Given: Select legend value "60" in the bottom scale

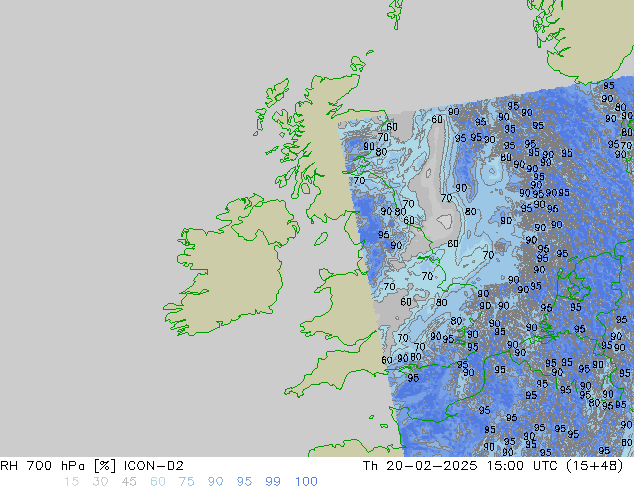Looking at the screenshot, I should tap(158, 482).
